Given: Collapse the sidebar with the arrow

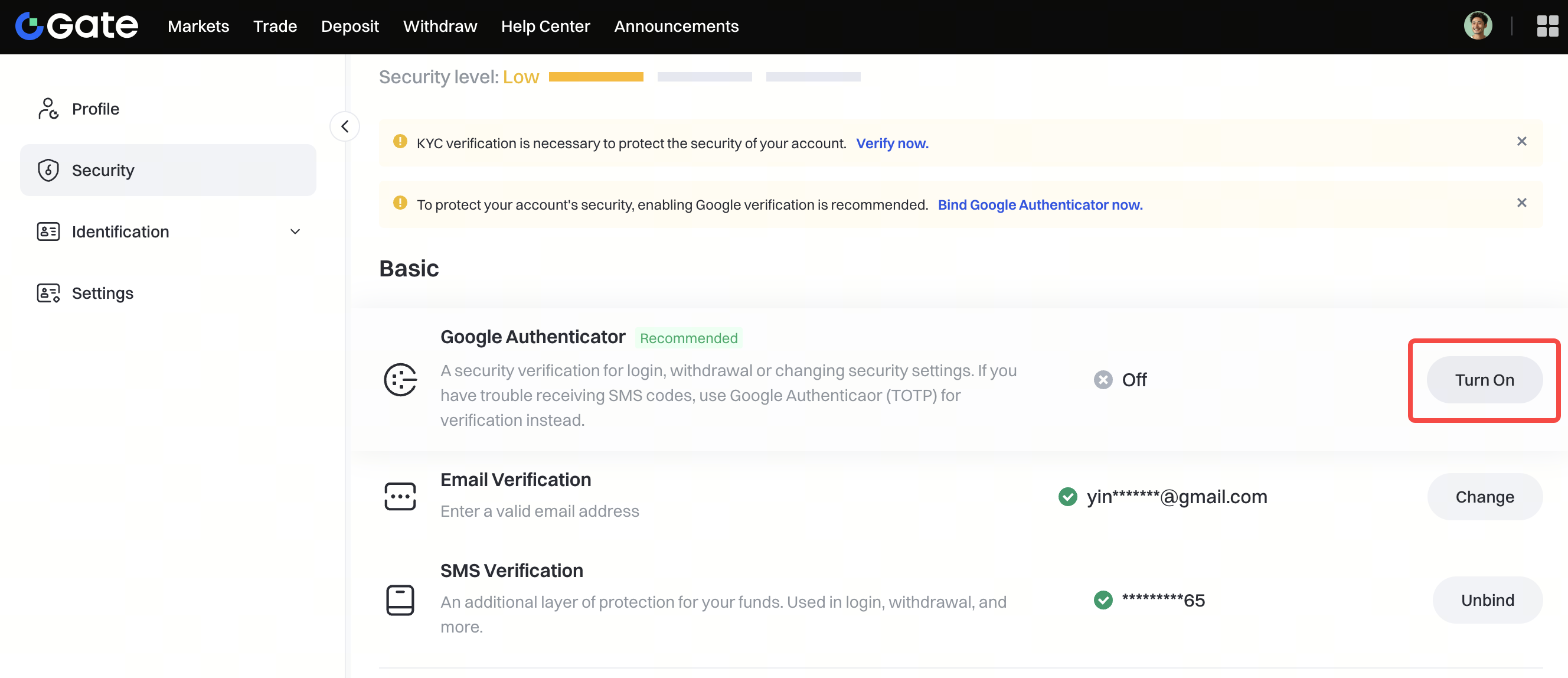Looking at the screenshot, I should pos(345,127).
